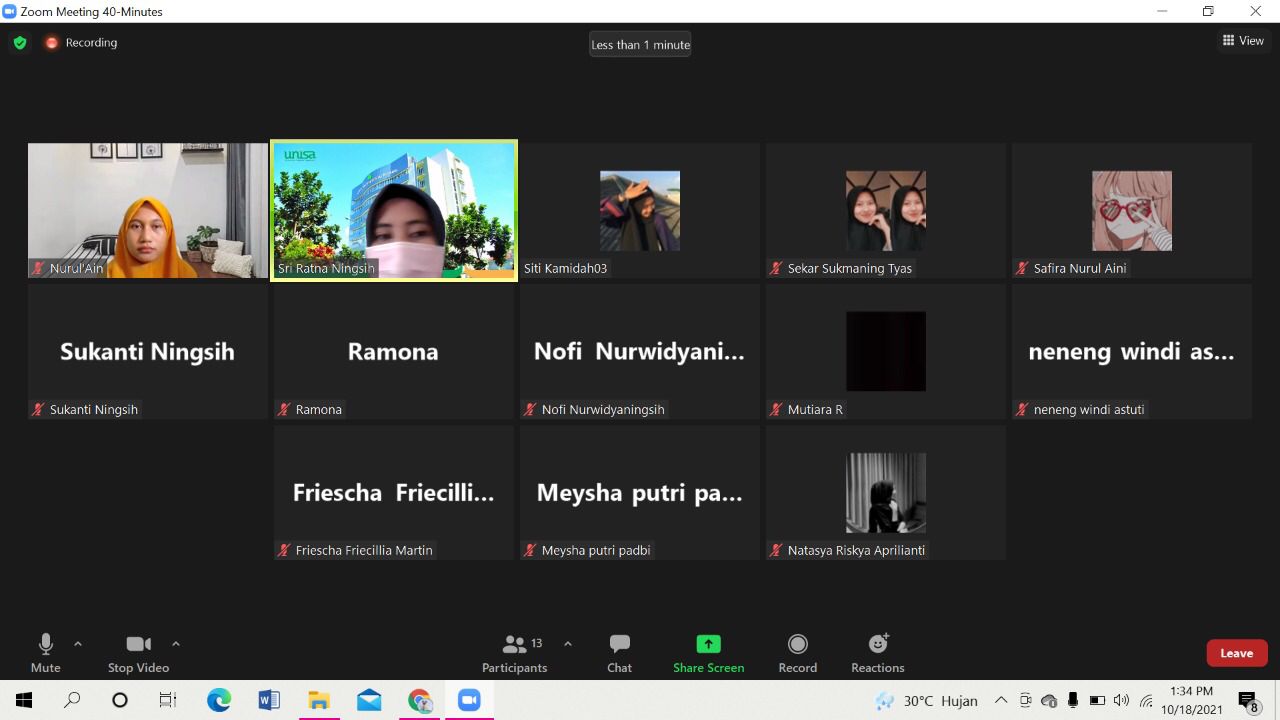Click the red Recording indicator
1280x720 pixels.
point(81,43)
